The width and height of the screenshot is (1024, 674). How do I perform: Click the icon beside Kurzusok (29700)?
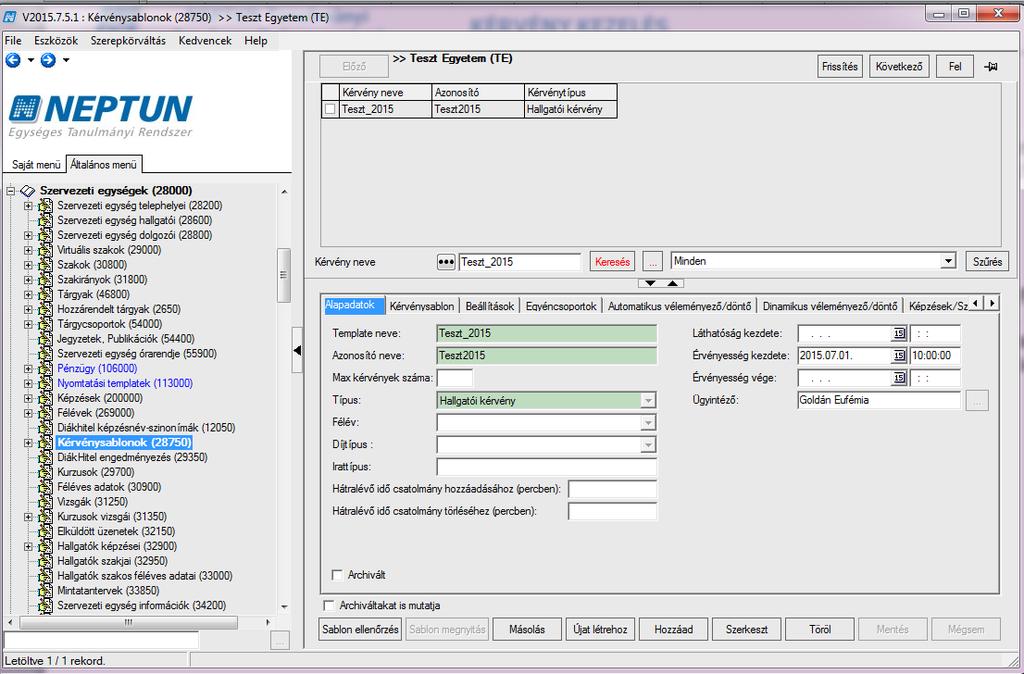(45, 472)
